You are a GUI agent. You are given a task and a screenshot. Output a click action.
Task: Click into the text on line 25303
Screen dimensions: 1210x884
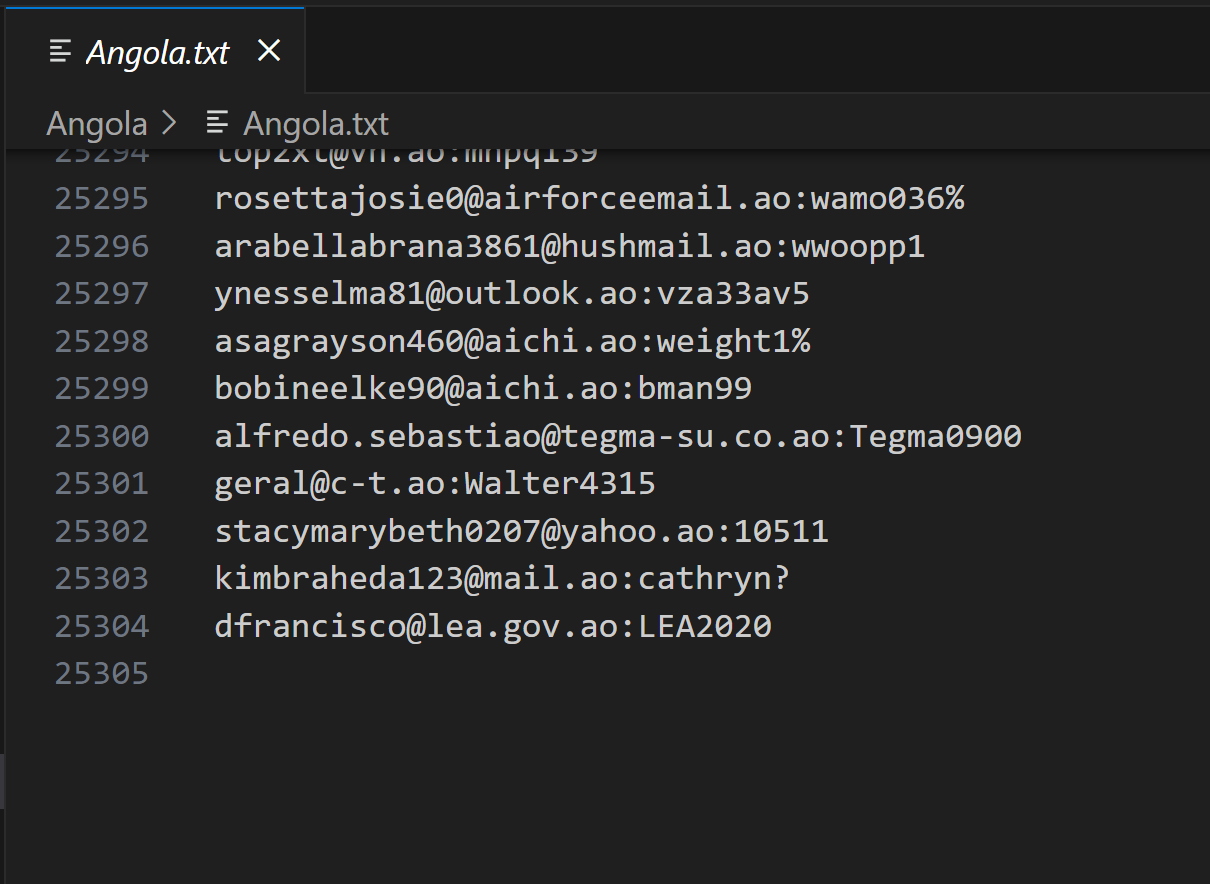click(502, 578)
